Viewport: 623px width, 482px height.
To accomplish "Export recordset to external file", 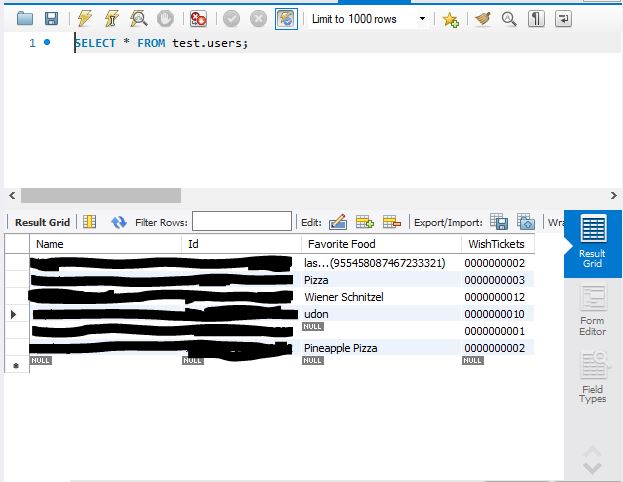I will [499, 222].
